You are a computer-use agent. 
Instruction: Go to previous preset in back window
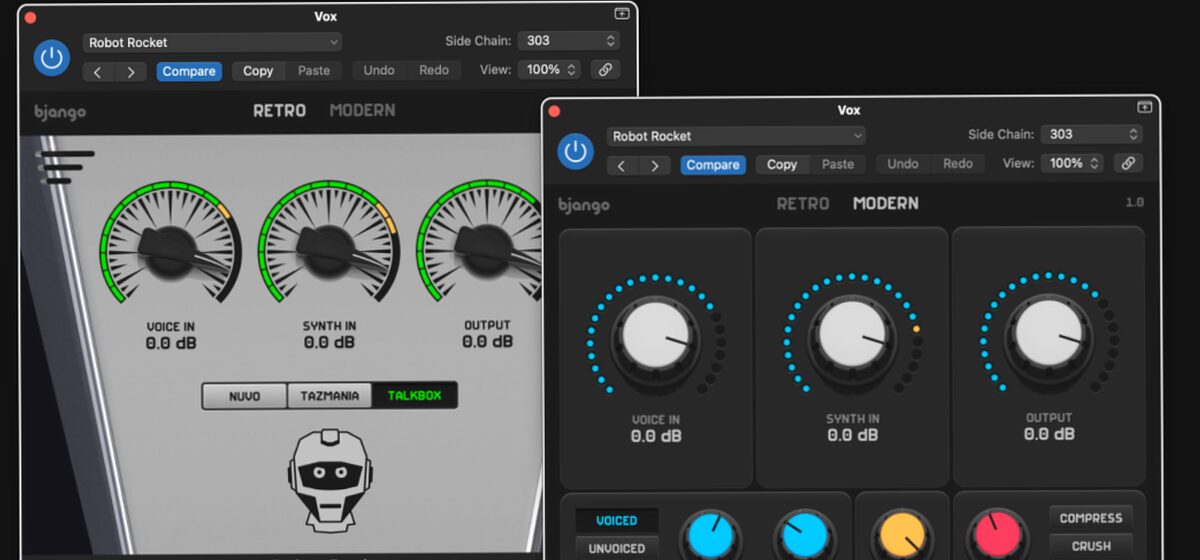coord(99,71)
